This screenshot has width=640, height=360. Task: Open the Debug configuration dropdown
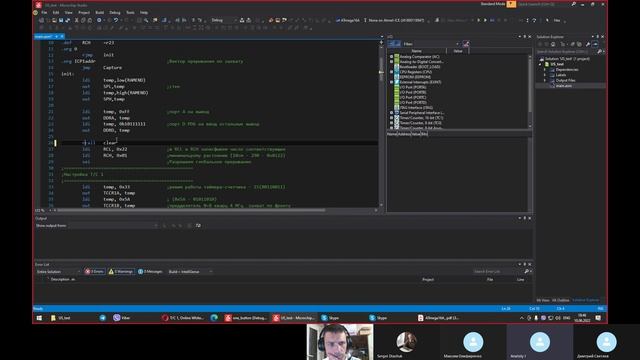[223, 20]
